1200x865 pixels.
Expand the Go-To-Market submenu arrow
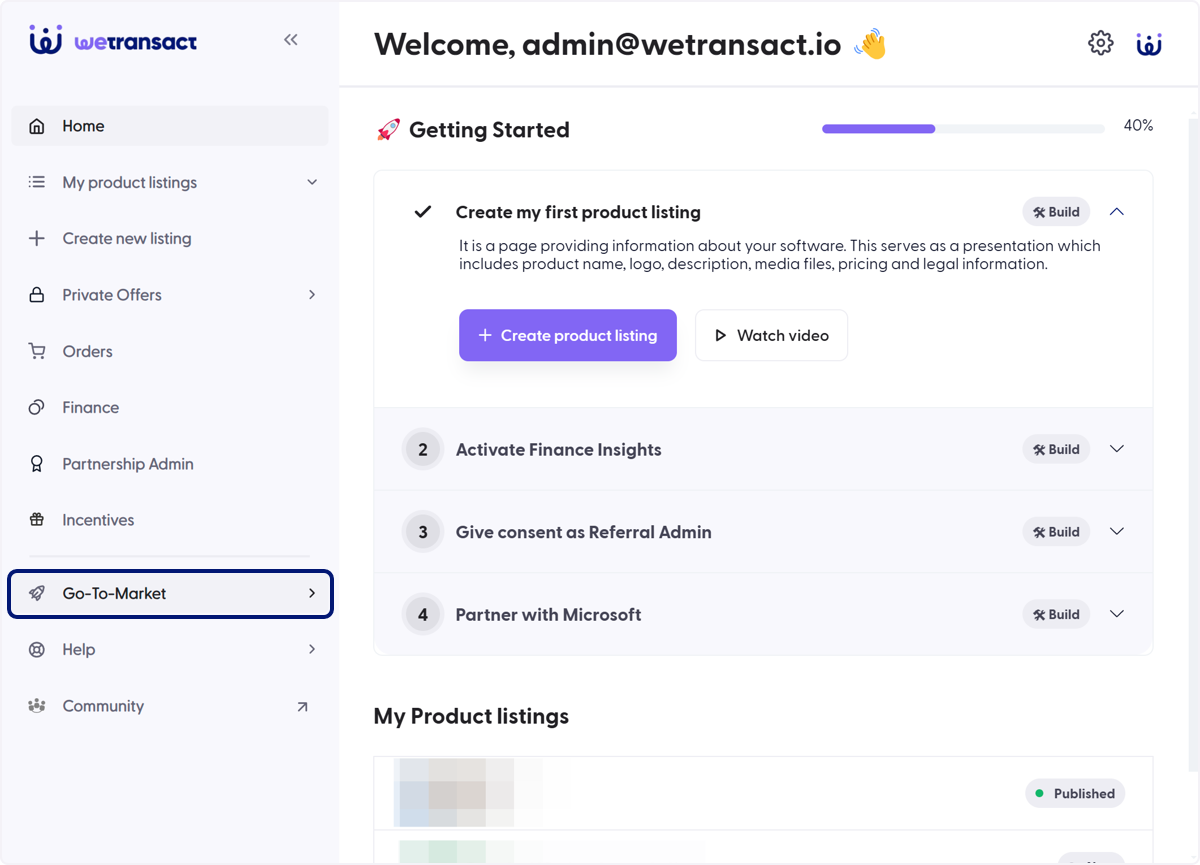point(312,593)
